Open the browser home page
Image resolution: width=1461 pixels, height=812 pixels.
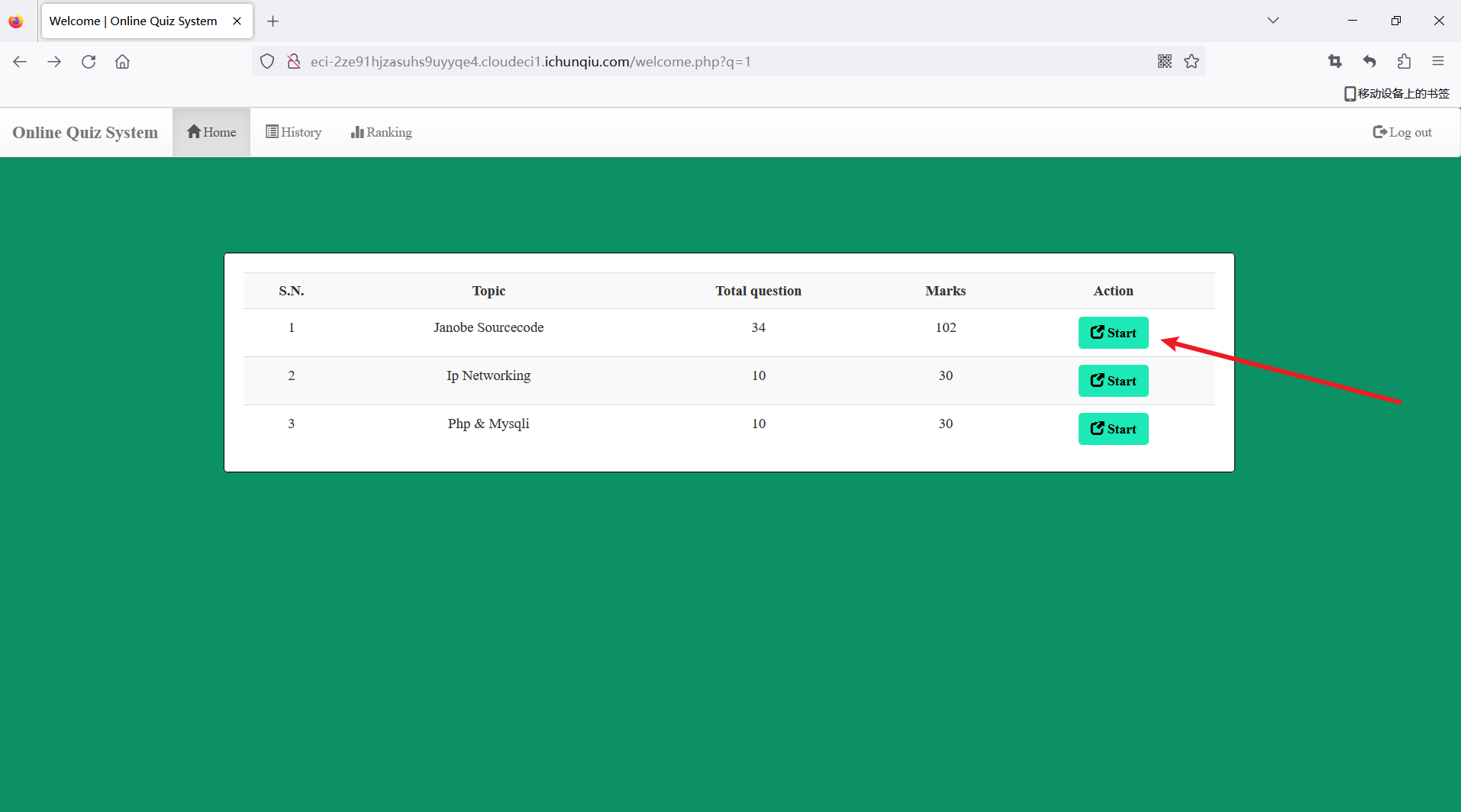coord(122,61)
